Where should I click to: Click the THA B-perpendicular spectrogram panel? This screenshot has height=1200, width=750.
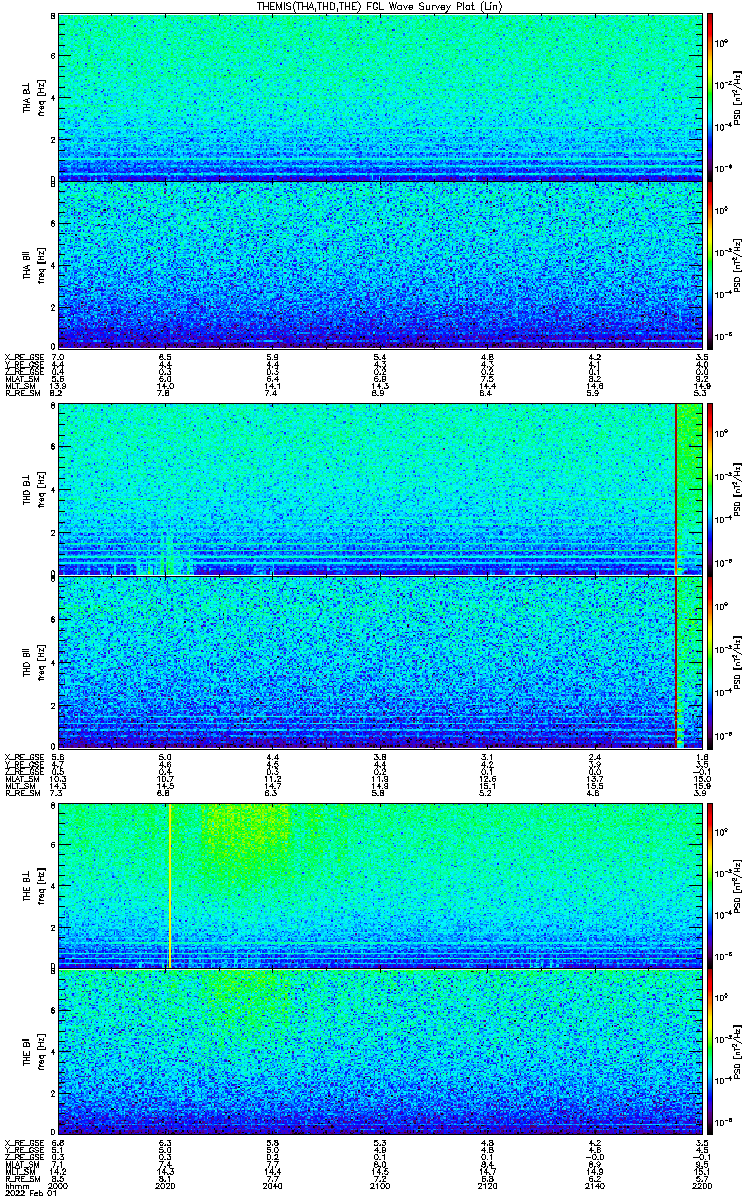coord(378,97)
